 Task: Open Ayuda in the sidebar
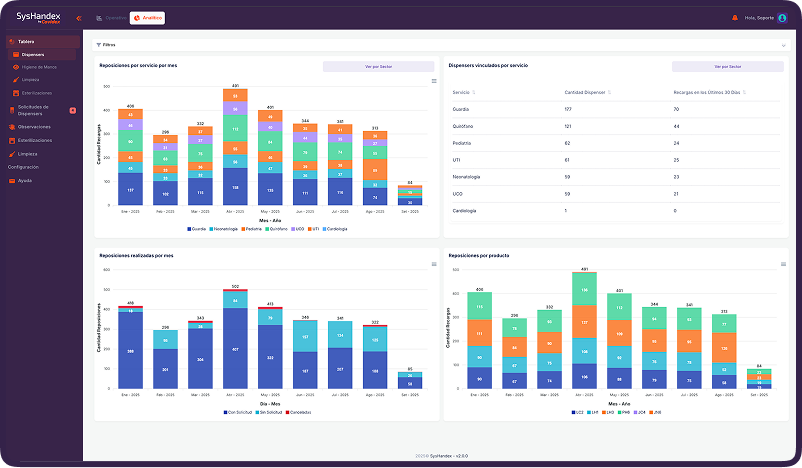coord(25,181)
